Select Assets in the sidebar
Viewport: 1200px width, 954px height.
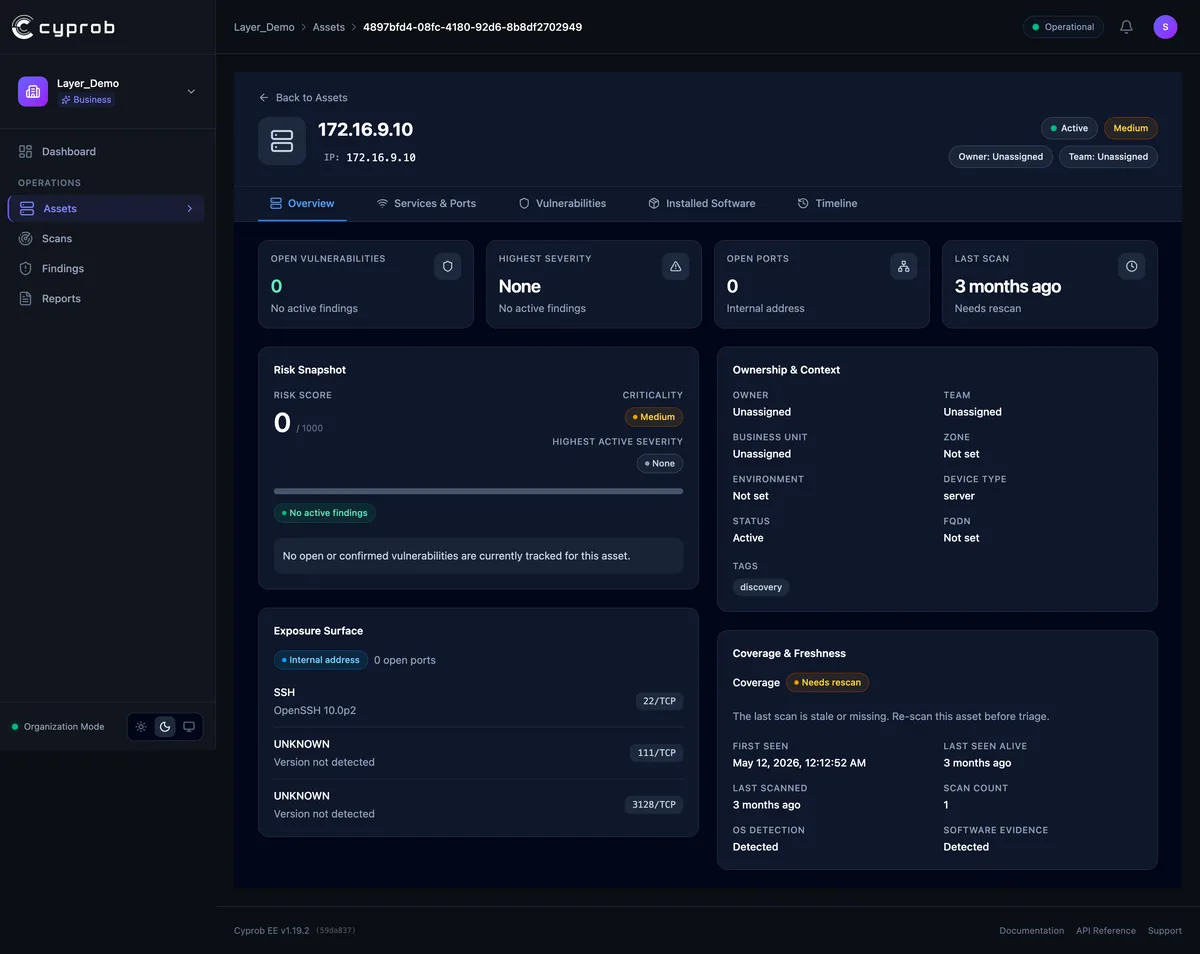coord(106,209)
